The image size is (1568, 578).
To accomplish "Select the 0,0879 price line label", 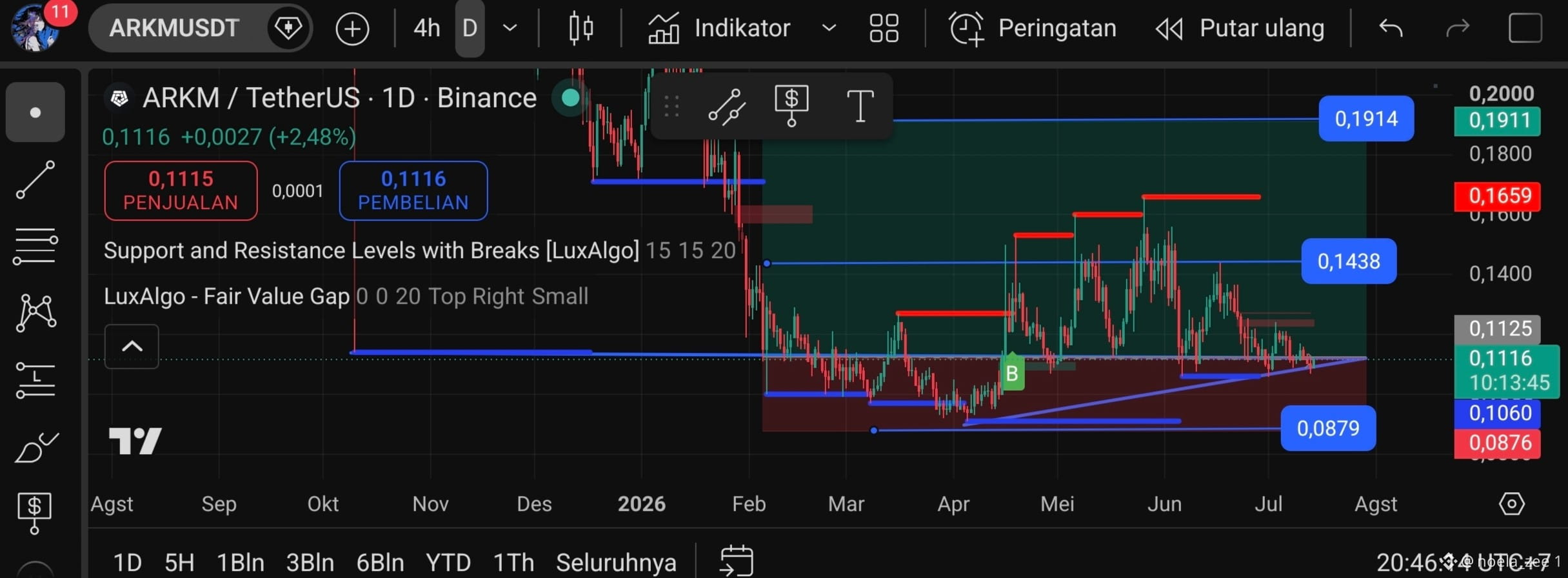I will 1328,428.
